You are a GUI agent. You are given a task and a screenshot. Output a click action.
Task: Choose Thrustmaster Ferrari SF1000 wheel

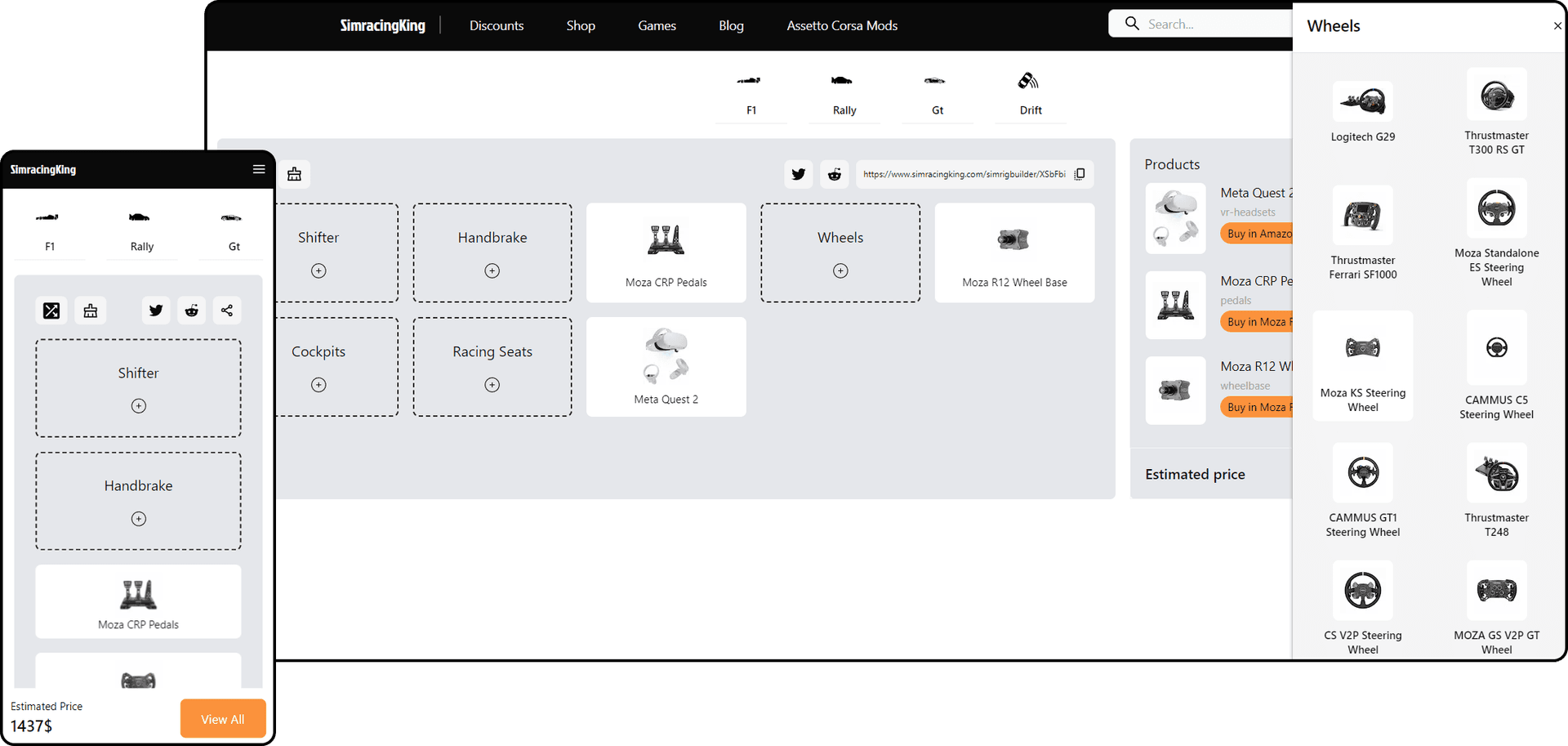point(1363,233)
